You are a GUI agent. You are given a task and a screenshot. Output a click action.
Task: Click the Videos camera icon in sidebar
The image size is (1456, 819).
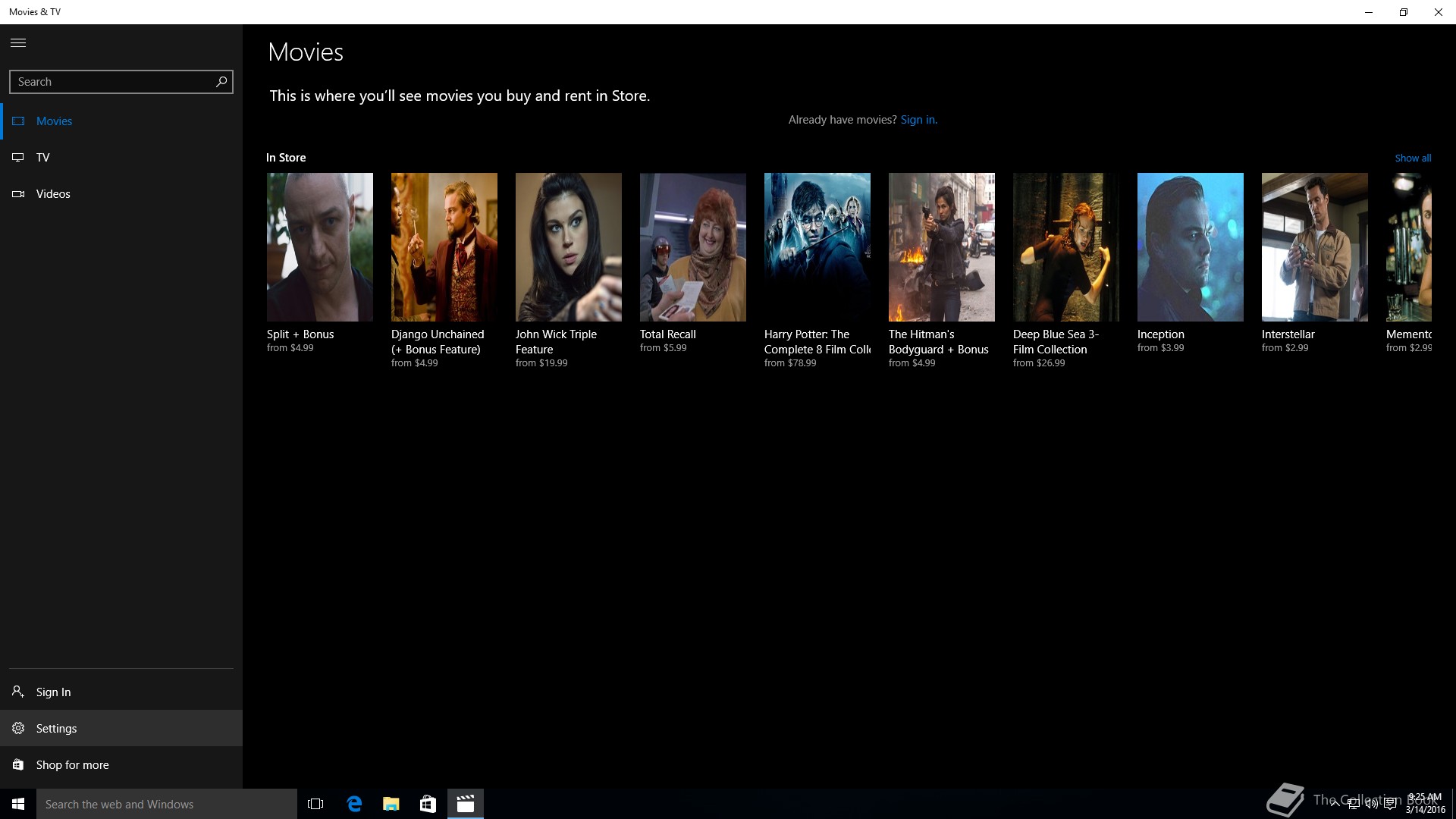[18, 194]
